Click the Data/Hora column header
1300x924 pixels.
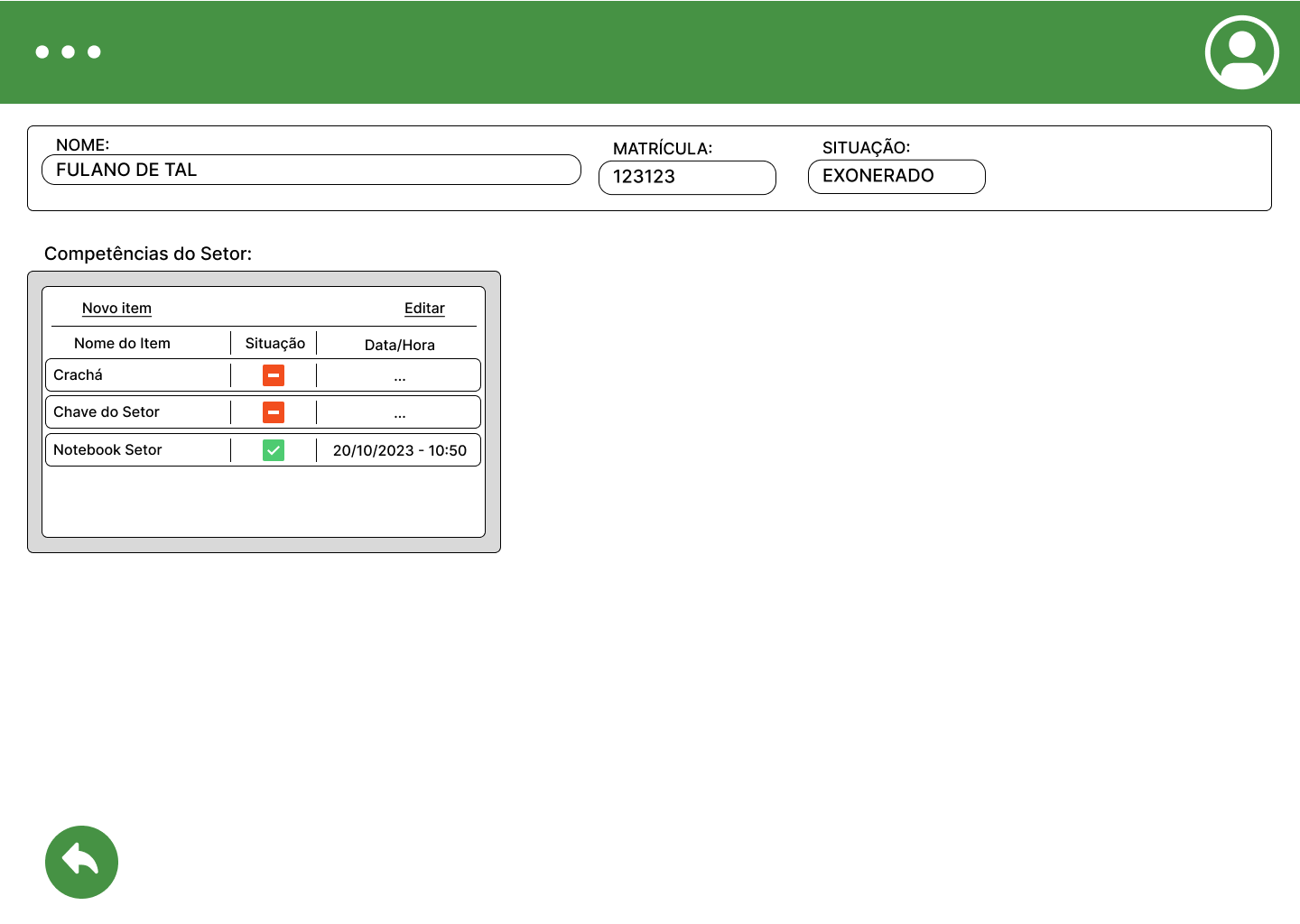pos(399,345)
